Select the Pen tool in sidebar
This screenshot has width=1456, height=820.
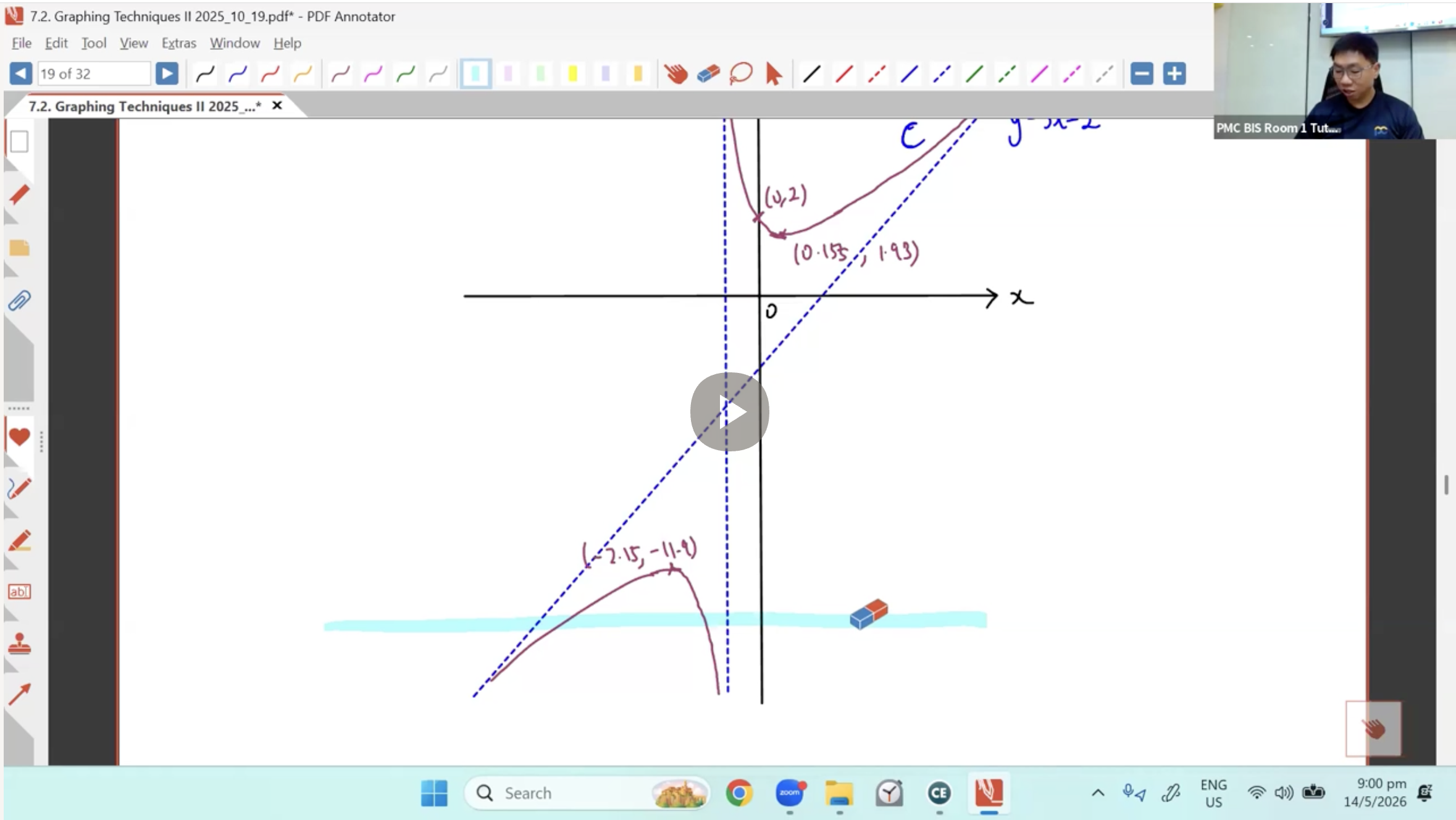coord(19,488)
